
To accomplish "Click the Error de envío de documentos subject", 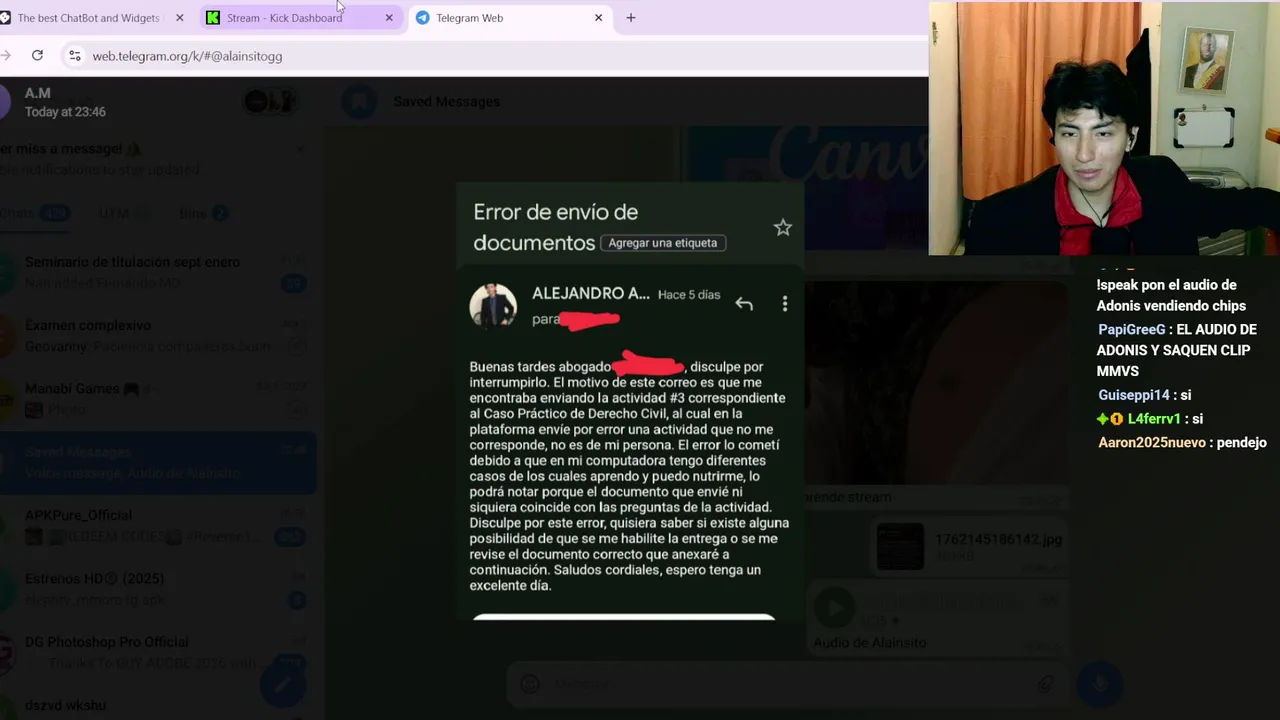I will point(555,227).
